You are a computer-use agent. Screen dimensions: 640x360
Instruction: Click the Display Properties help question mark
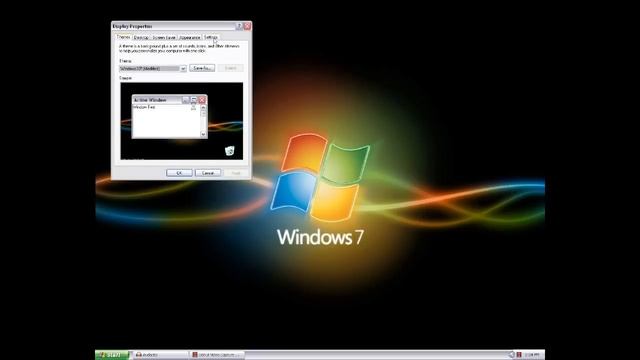click(x=239, y=26)
